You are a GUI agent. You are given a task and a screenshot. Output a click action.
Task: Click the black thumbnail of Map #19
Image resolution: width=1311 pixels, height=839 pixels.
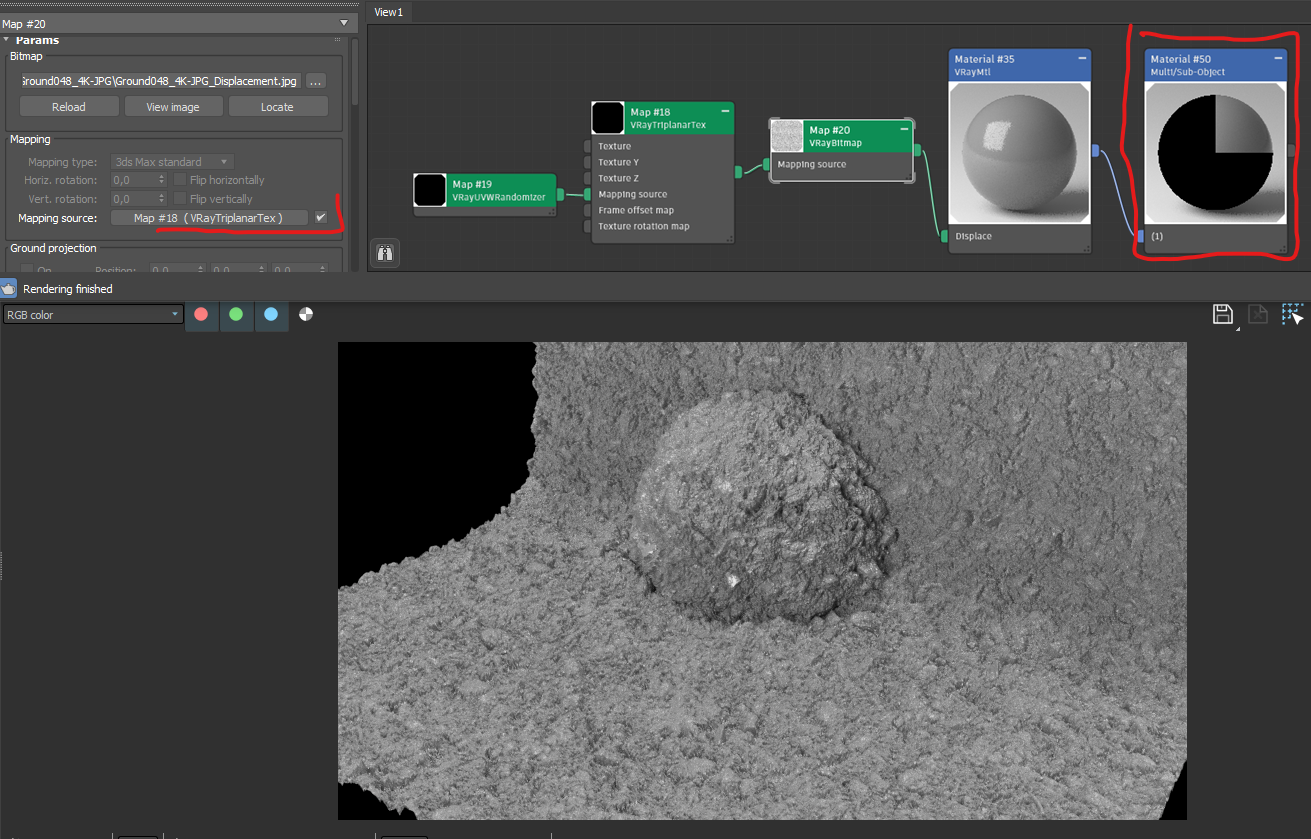pyautogui.click(x=430, y=190)
